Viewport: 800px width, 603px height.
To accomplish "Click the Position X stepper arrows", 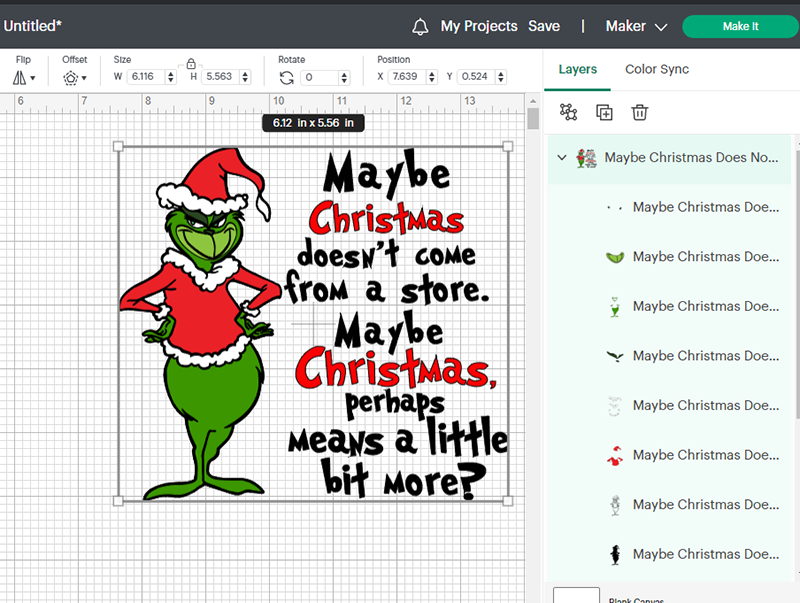I will point(432,77).
